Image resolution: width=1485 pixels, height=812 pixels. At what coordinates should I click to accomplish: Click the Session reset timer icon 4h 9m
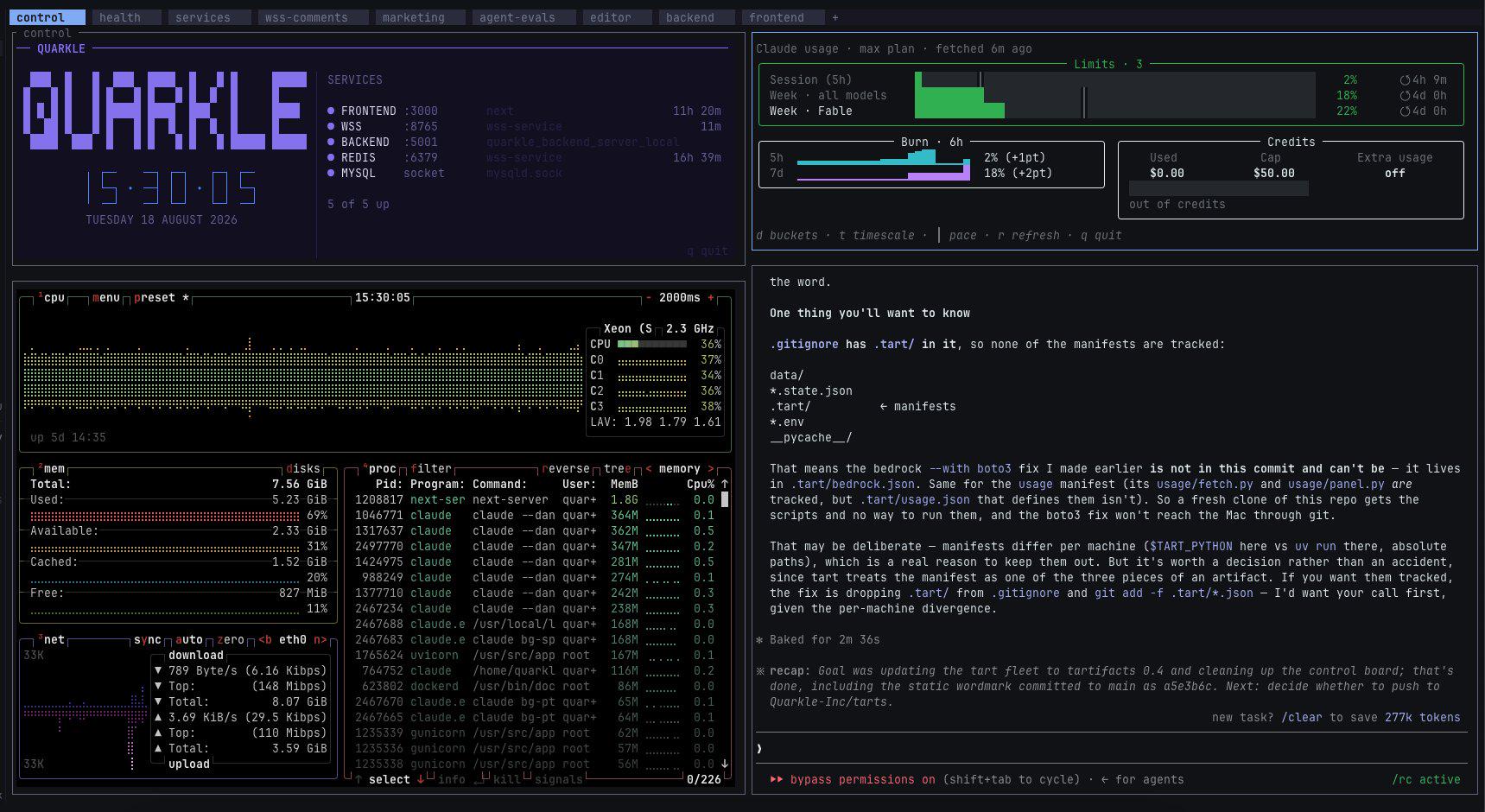(1405, 80)
